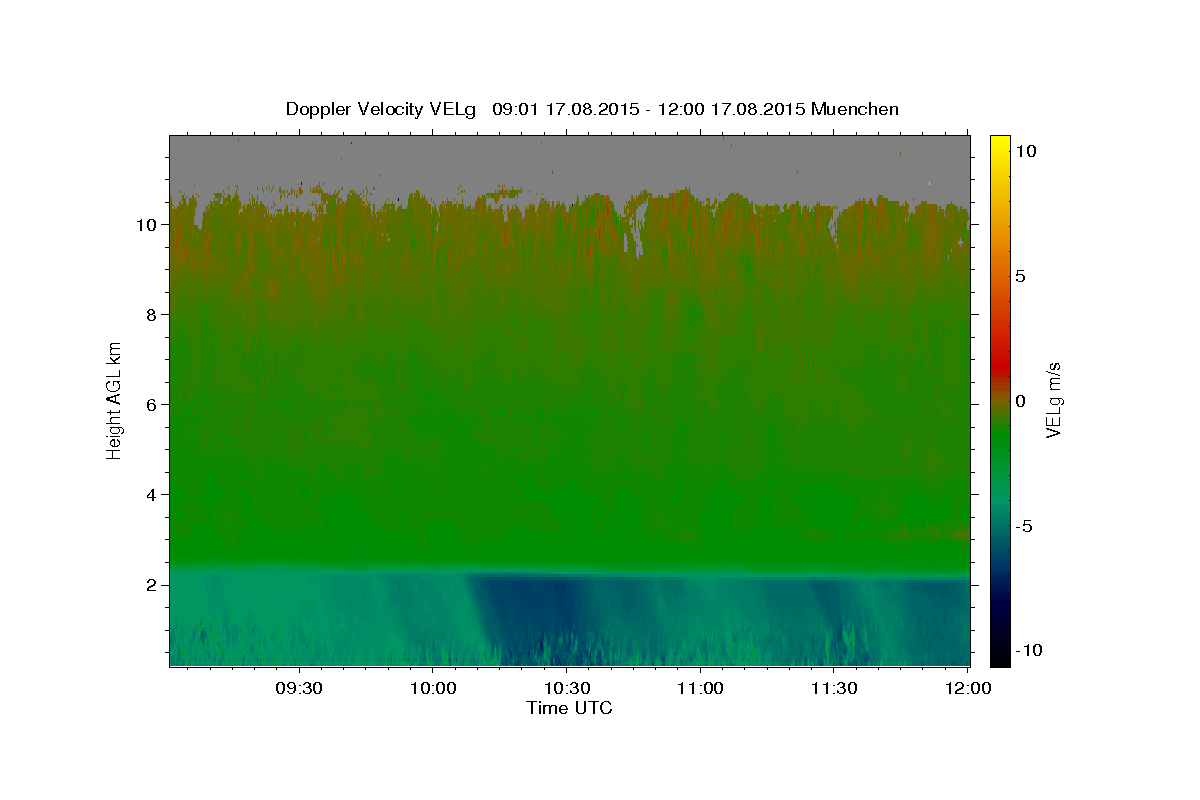Click the height tick label 10
1200x800 pixels.
149,225
